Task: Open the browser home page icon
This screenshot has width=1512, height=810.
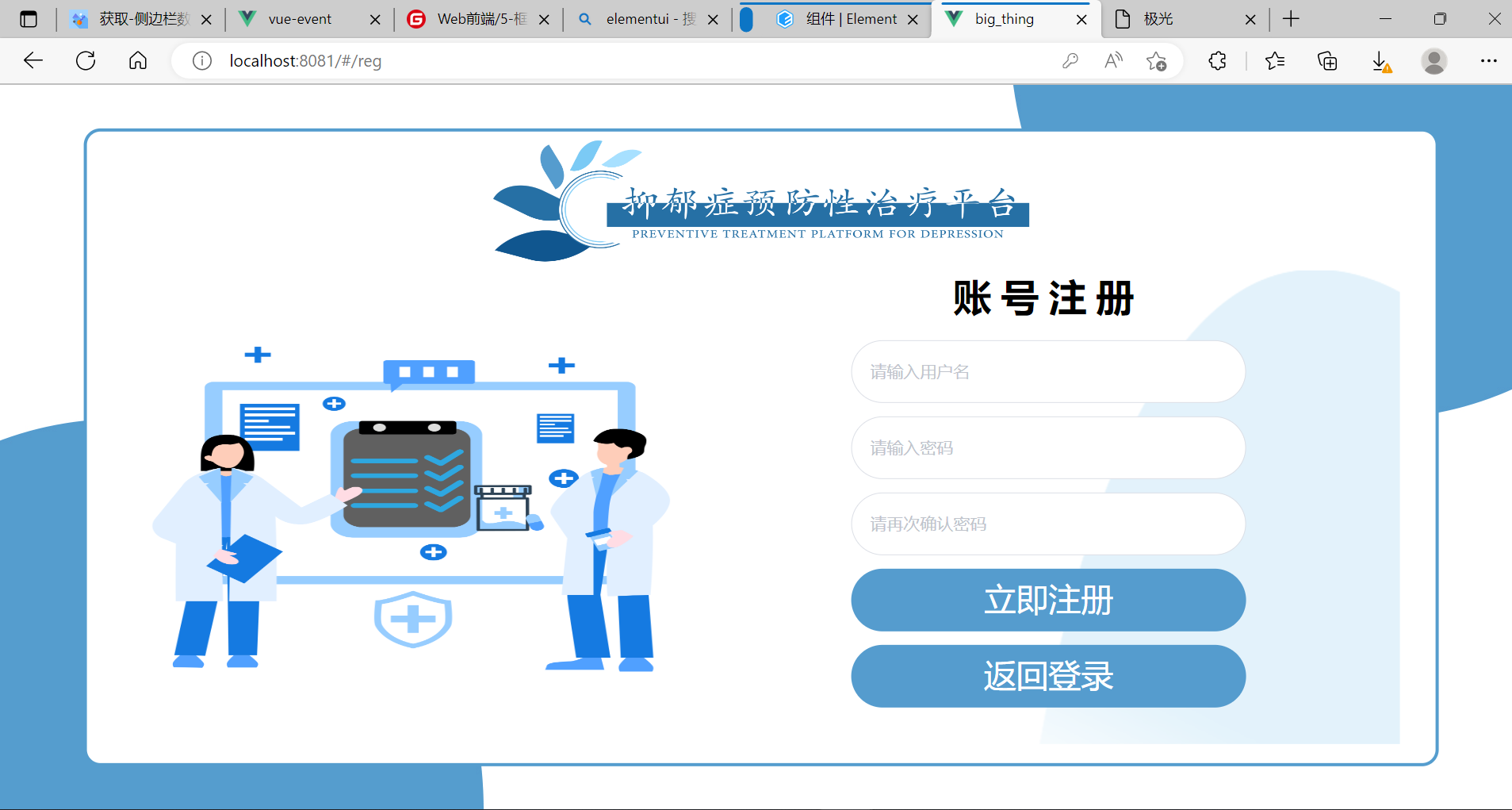Action: point(138,60)
